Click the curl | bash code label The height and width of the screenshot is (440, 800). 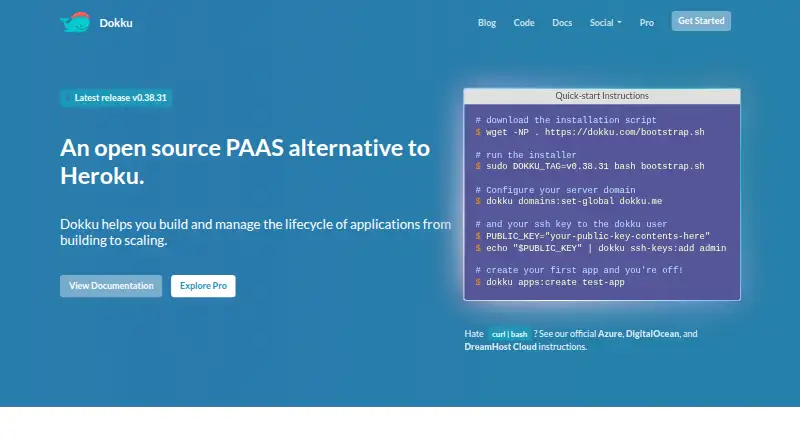[509, 334]
